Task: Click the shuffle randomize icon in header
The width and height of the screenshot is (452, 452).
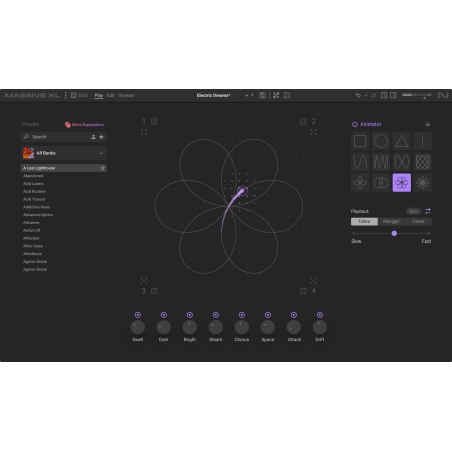Action: point(276,95)
